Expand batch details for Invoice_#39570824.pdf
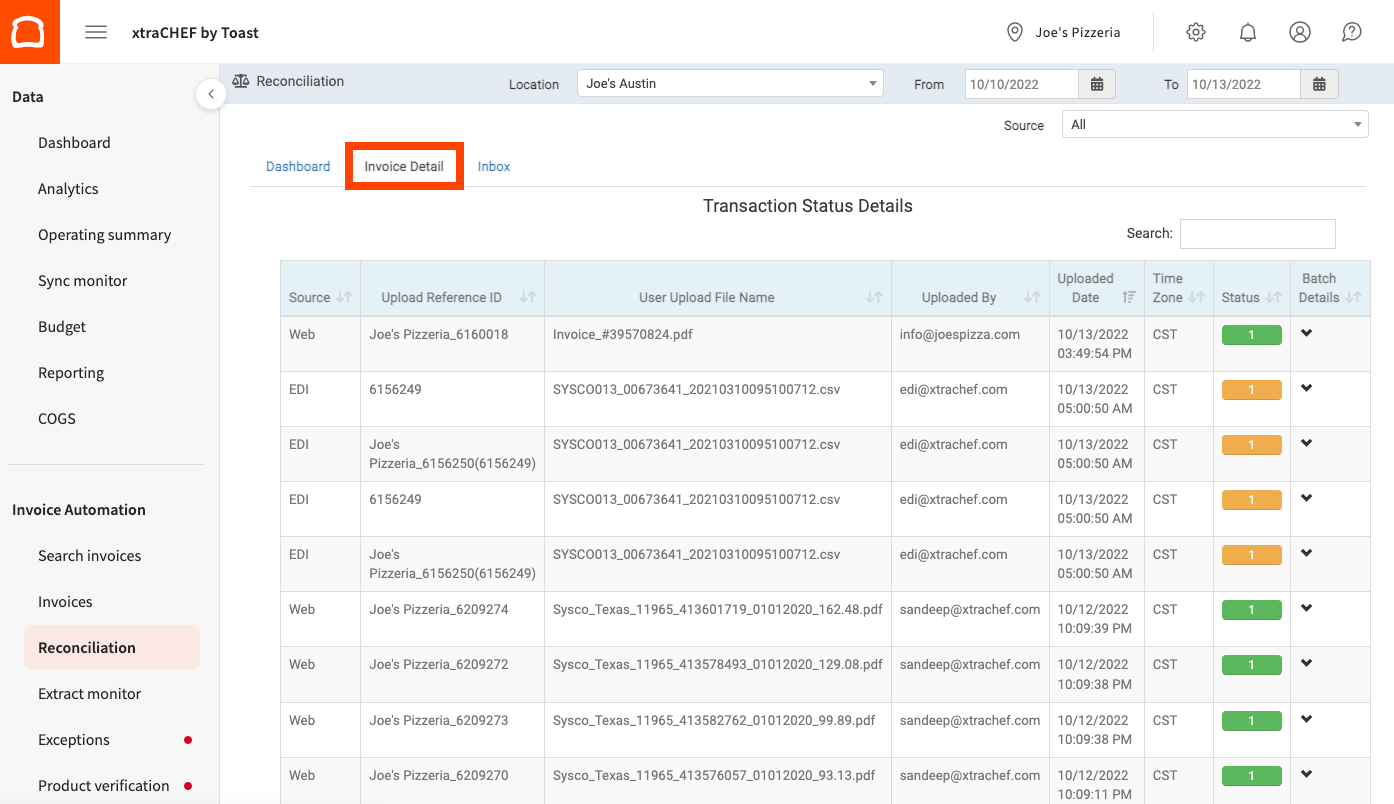The height and width of the screenshot is (804, 1394). pos(1307,332)
